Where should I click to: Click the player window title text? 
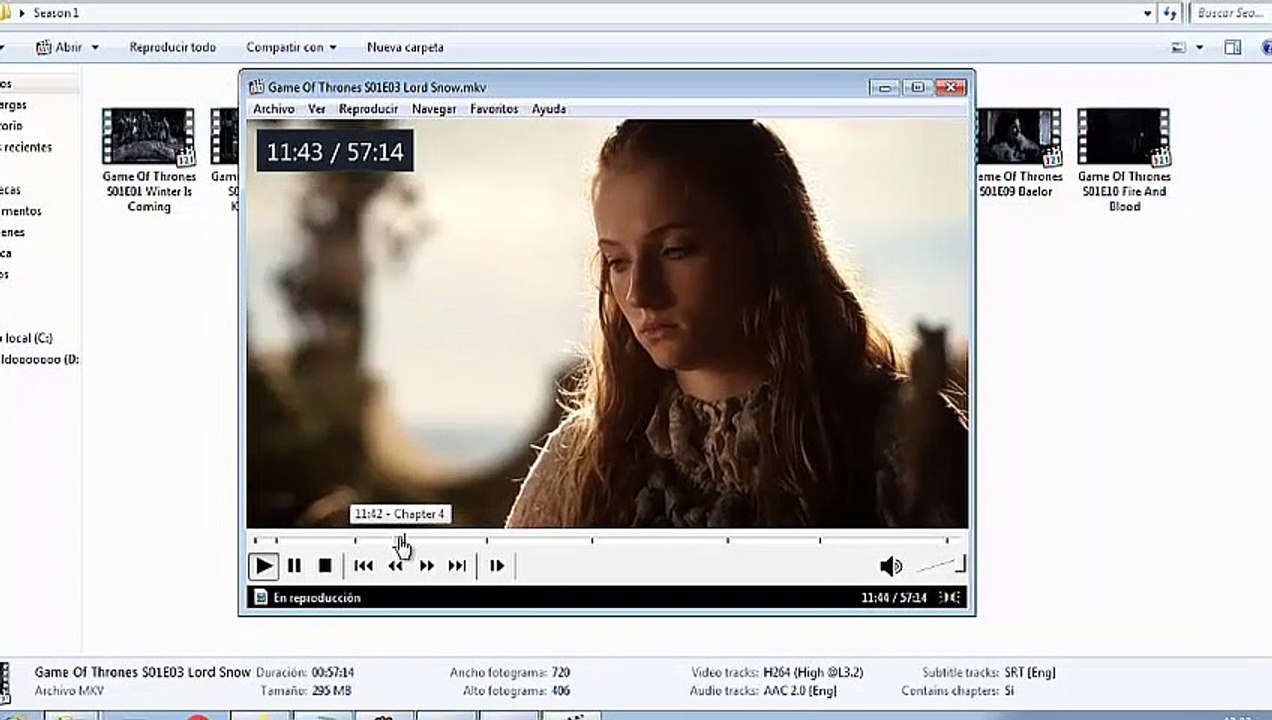[x=377, y=88]
